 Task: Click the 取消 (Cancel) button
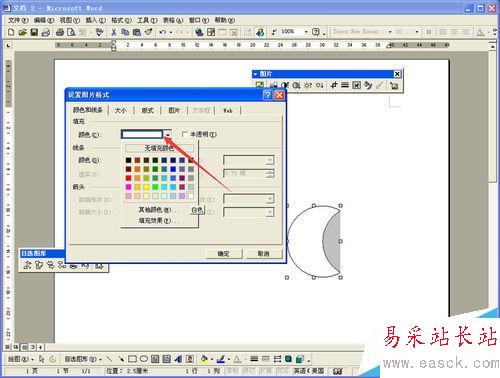tap(263, 254)
